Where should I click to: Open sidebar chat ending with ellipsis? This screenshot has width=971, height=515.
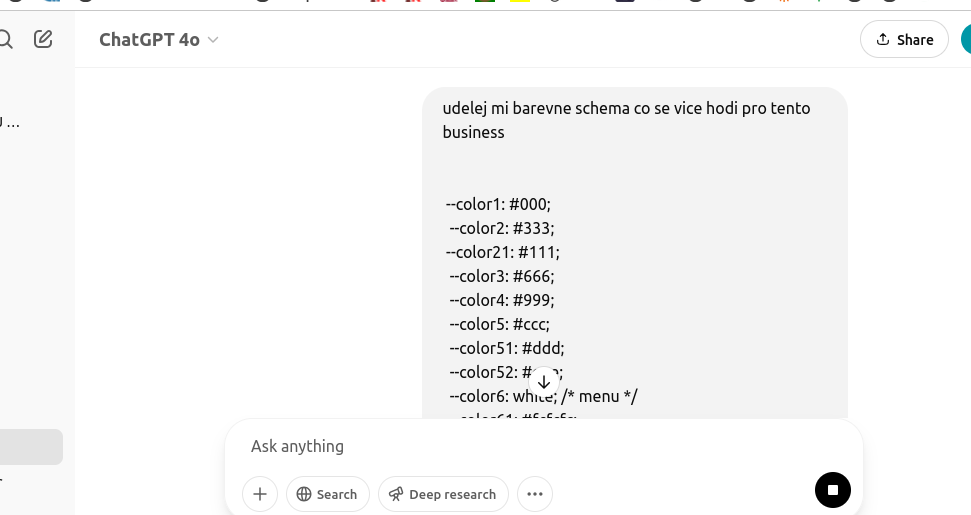tap(10, 122)
